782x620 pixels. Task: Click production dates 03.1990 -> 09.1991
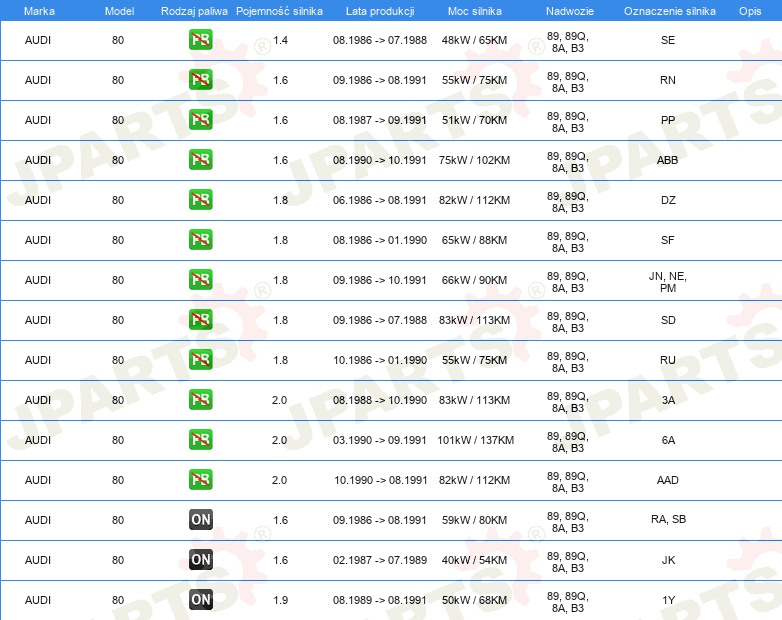[x=380, y=440]
